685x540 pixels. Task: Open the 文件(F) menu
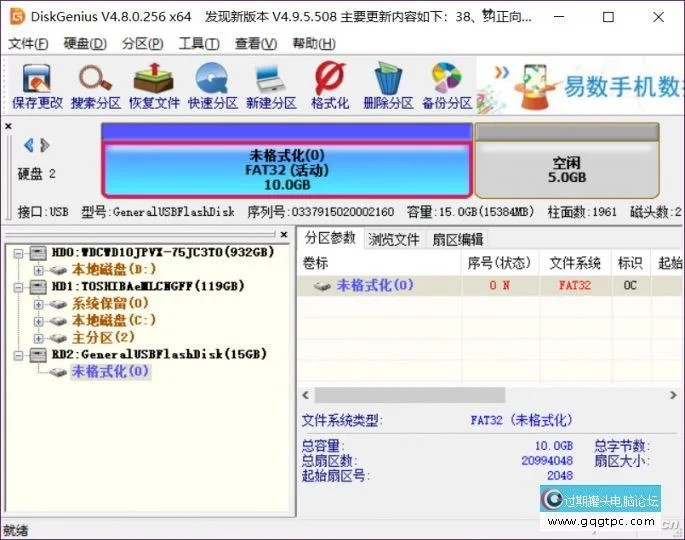[x=28, y=44]
